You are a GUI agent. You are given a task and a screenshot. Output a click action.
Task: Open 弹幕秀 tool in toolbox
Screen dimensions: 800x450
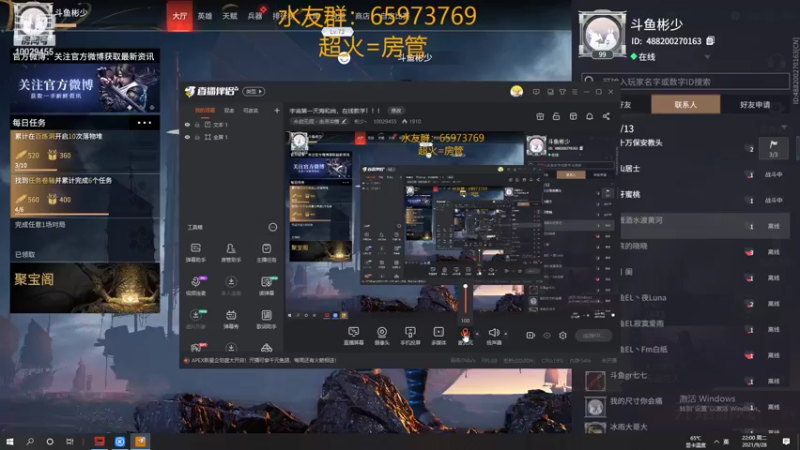pyautogui.click(x=231, y=319)
